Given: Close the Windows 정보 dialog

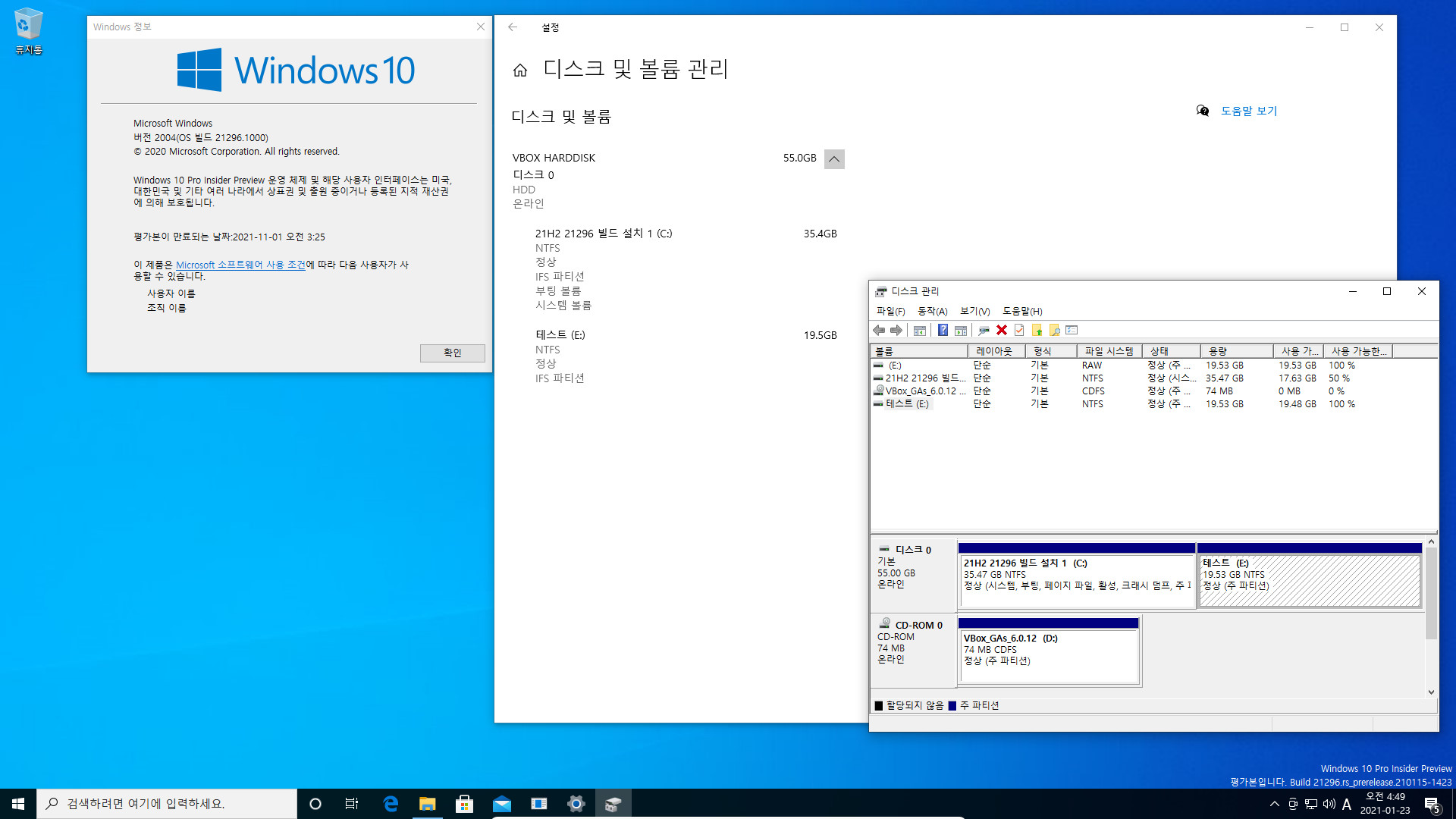Looking at the screenshot, I should [481, 27].
